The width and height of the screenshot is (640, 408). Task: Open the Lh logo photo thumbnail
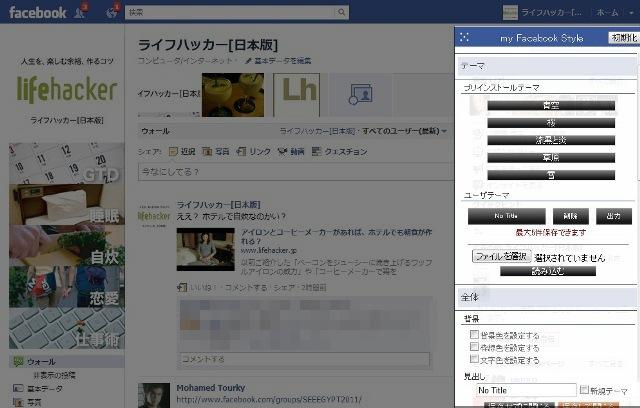coord(297,95)
